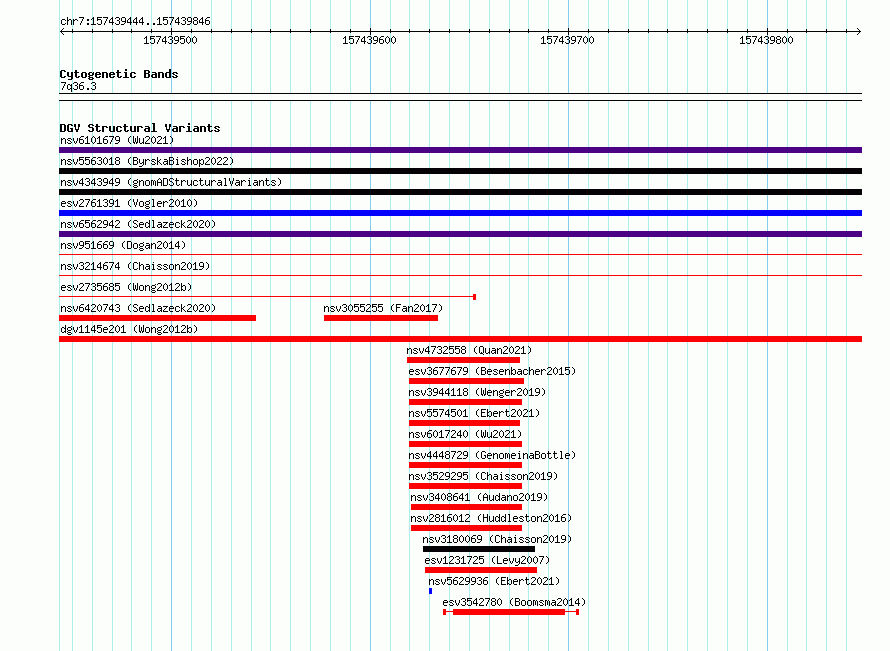This screenshot has width=890, height=651.
Task: Open the nsv4343949 (gnomADStructuralVariants) label
Action: (171, 182)
